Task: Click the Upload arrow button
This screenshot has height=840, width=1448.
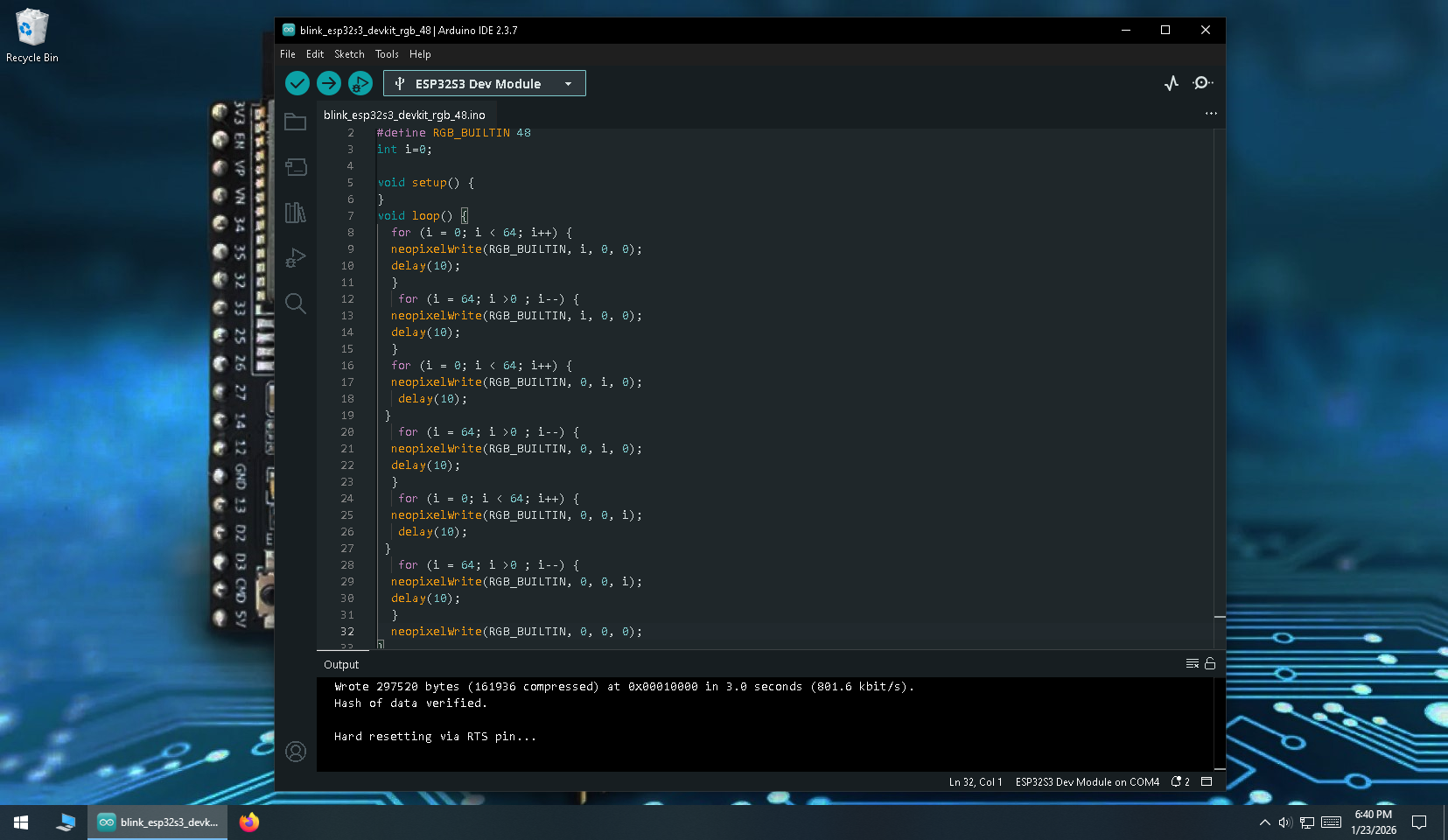Action: click(329, 83)
